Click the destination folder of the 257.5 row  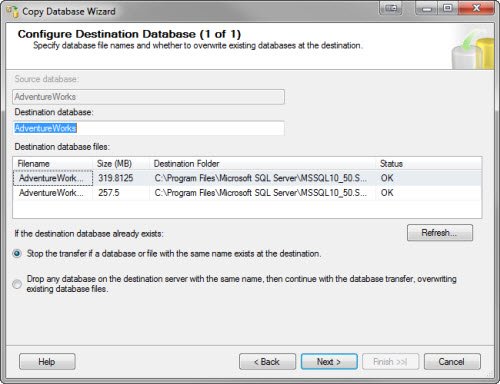pos(263,193)
